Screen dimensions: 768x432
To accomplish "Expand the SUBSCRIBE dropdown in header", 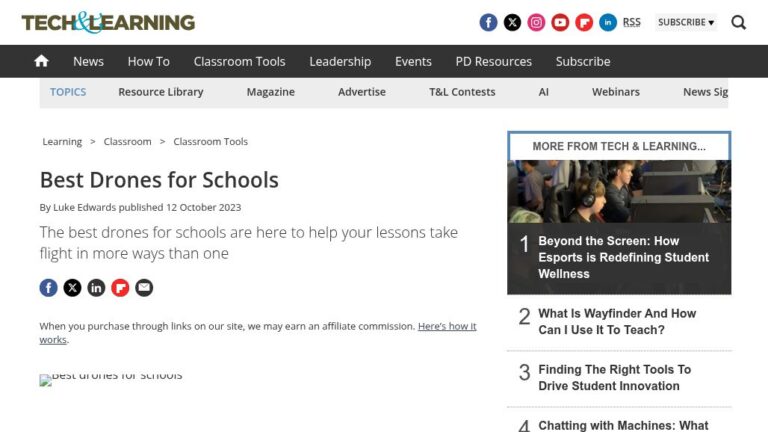I will pos(686,23).
